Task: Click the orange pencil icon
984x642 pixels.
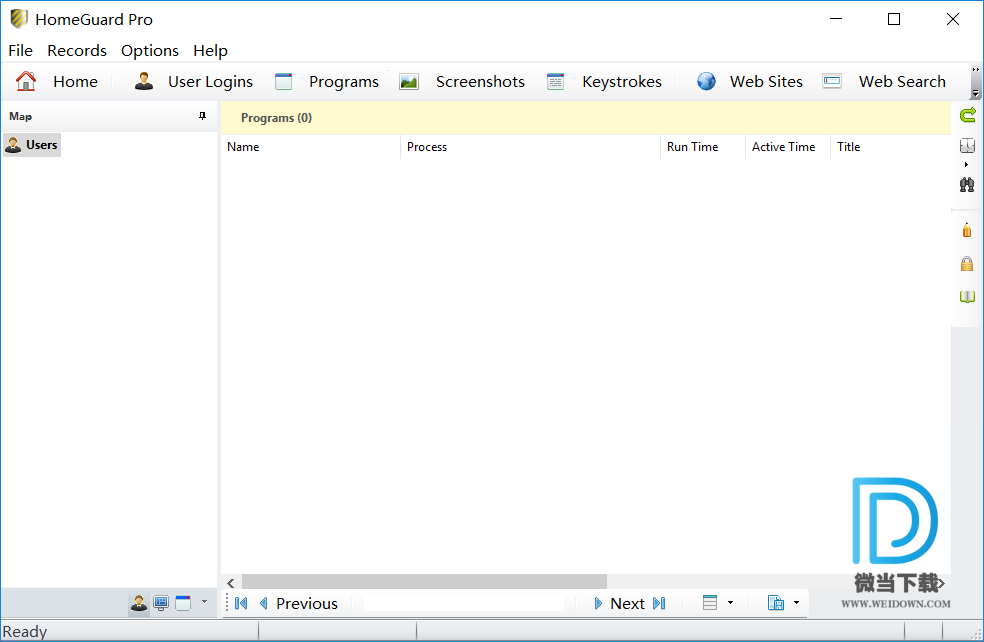Action: click(967, 230)
